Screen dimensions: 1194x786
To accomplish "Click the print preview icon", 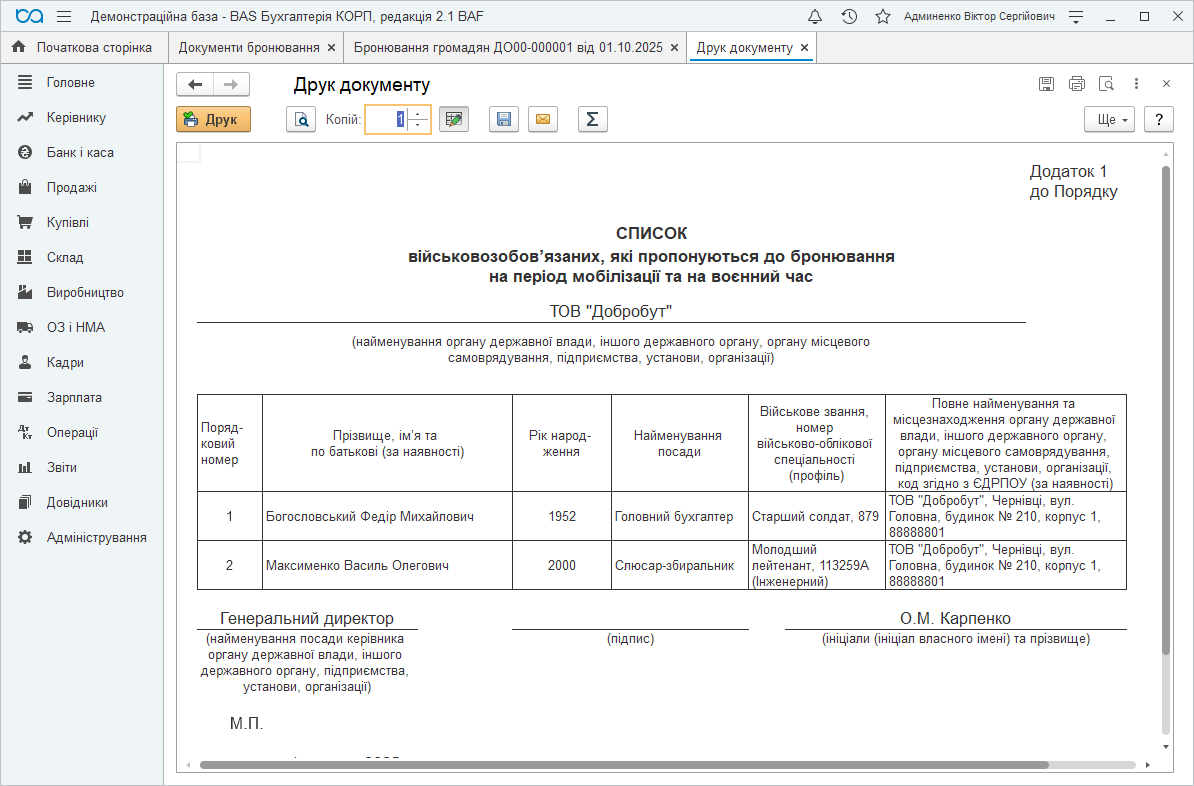I will click(301, 120).
